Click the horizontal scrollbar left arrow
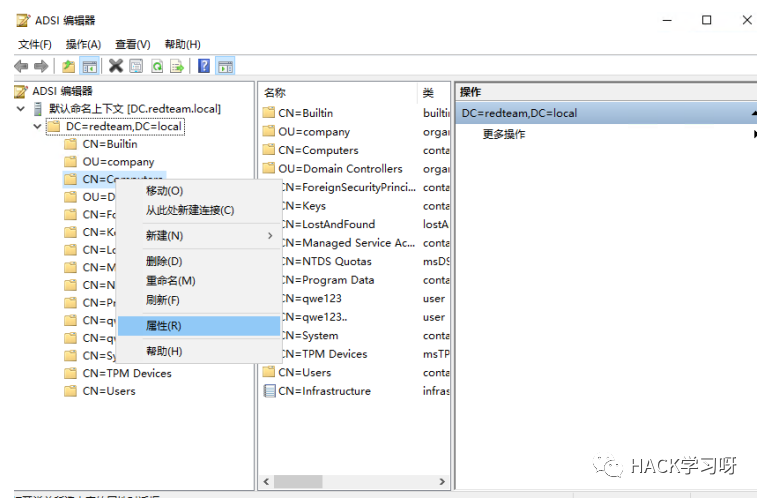This screenshot has height=499, width=761. 266,482
